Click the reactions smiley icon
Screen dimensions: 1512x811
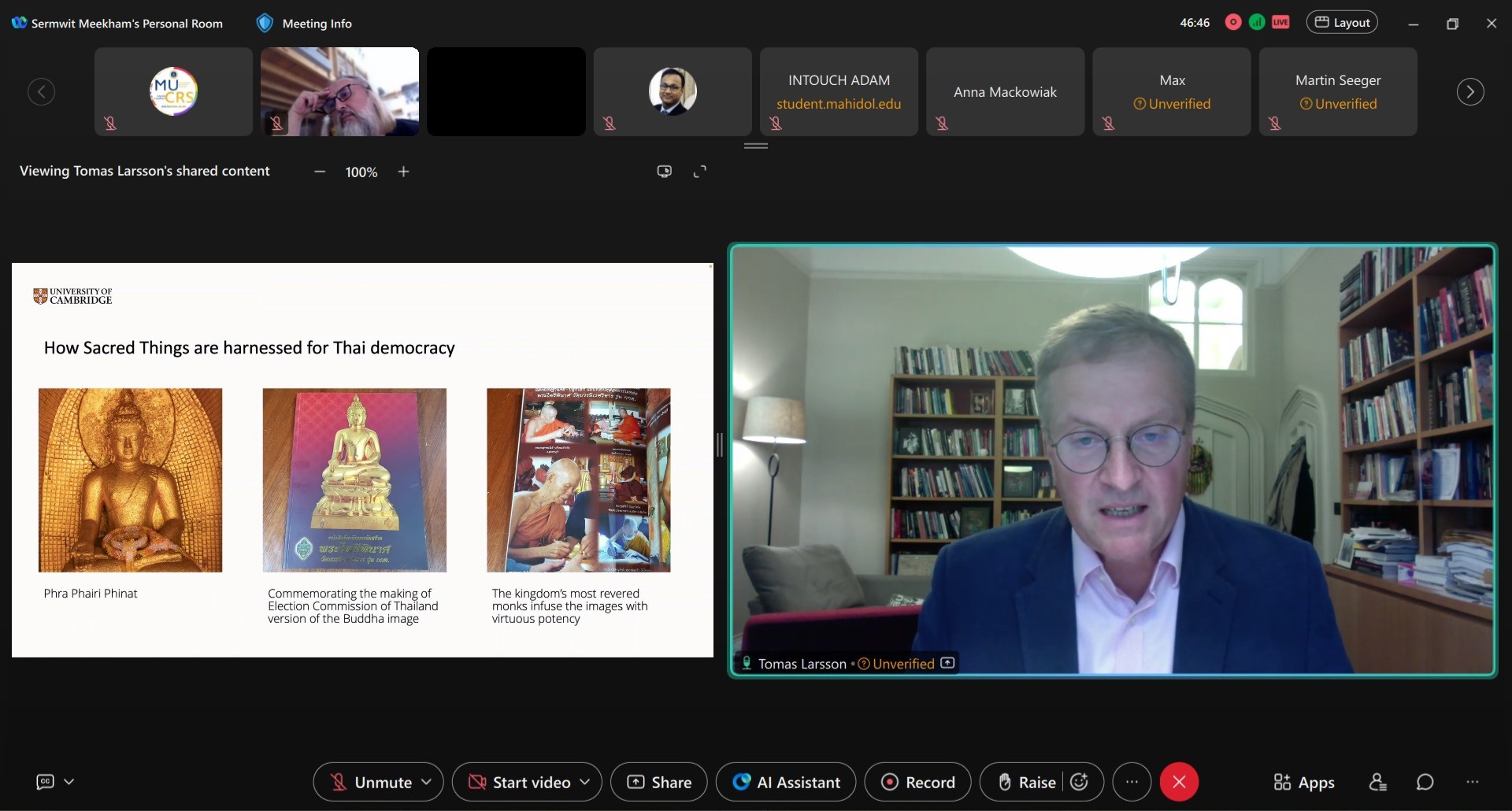[1080, 782]
